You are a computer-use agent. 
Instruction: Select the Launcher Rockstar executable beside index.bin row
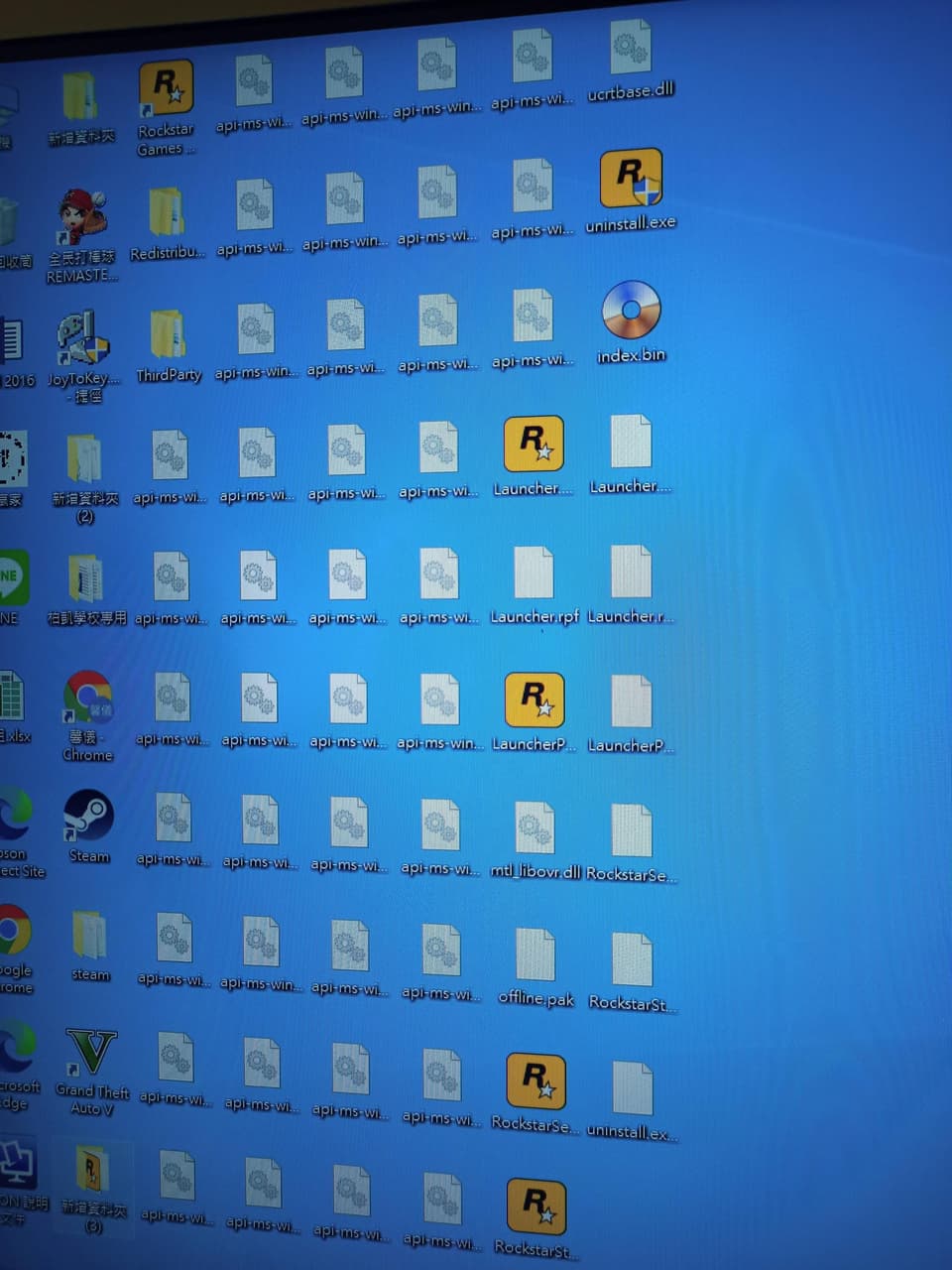(x=534, y=444)
